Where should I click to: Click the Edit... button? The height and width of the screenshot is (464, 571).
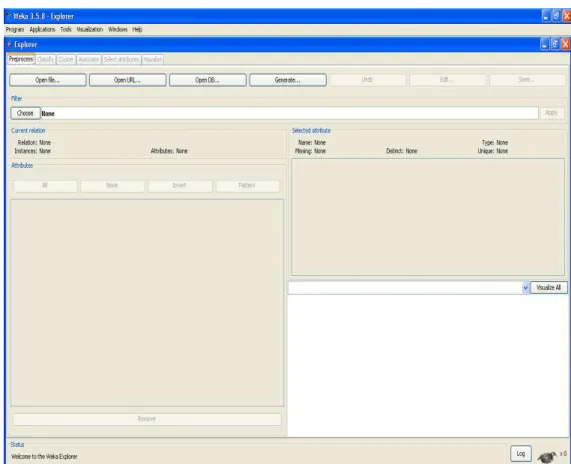[448, 80]
